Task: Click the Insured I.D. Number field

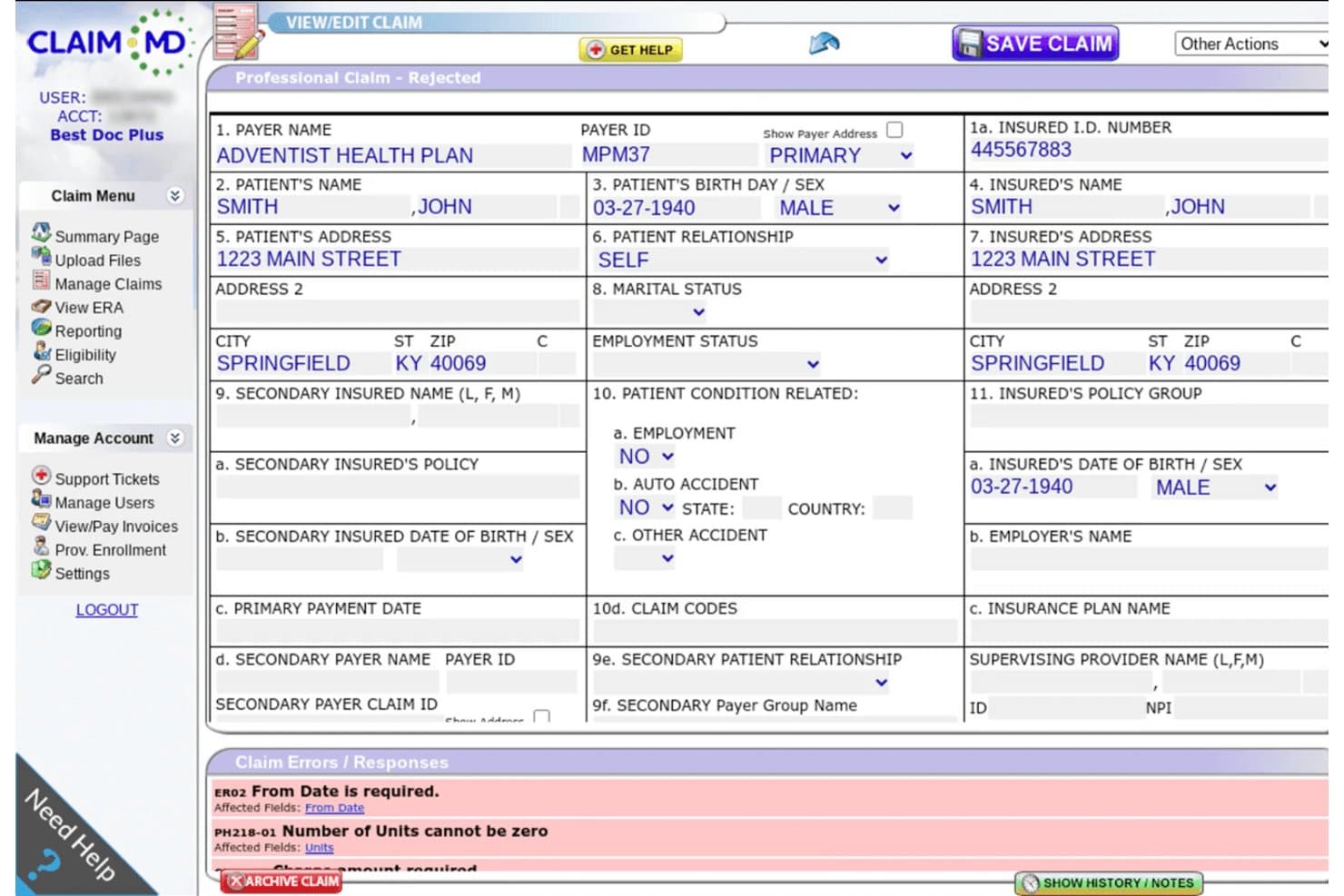Action: point(1148,150)
